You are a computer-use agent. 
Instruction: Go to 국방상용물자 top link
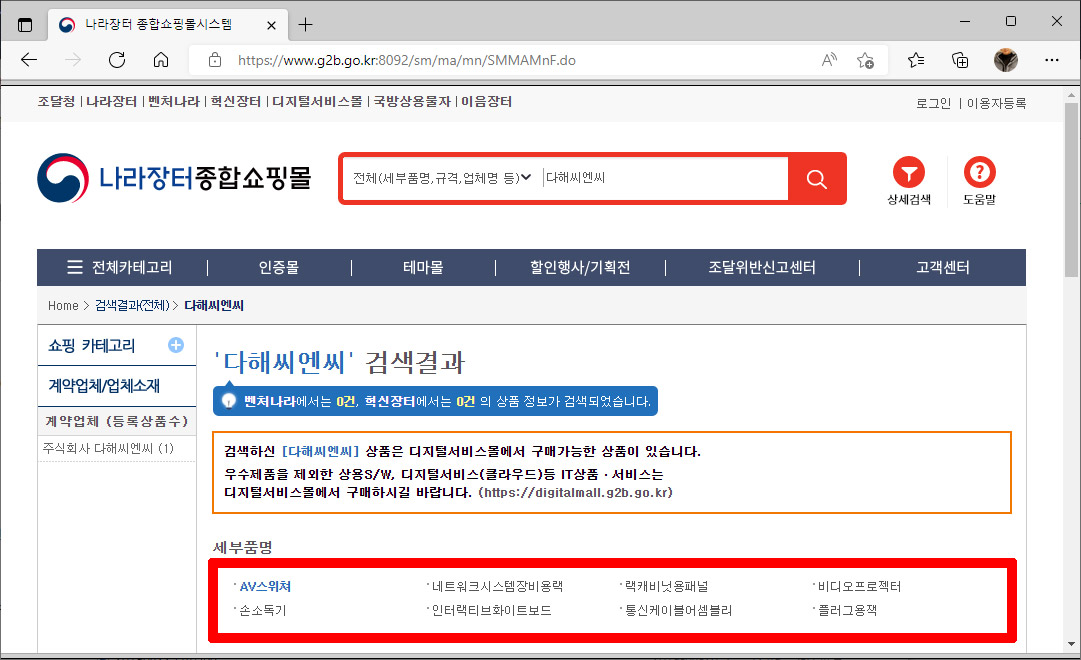(412, 101)
